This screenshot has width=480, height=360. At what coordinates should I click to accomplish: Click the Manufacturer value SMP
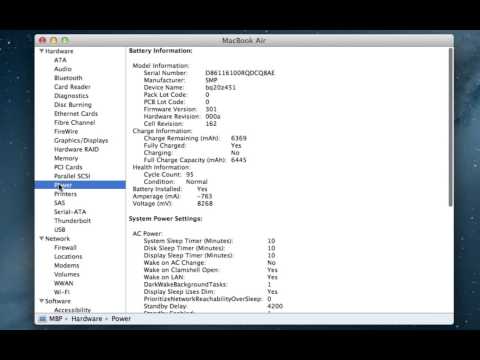click(211, 80)
